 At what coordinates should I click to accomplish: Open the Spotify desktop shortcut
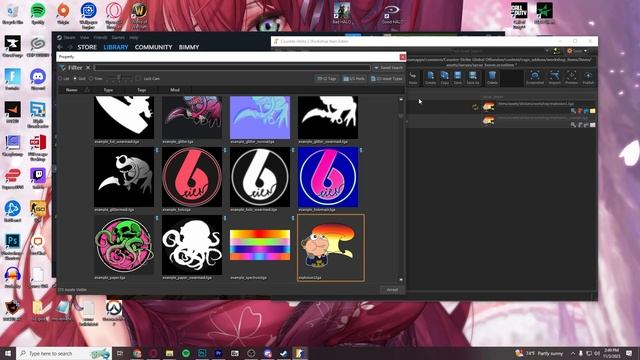(38, 13)
